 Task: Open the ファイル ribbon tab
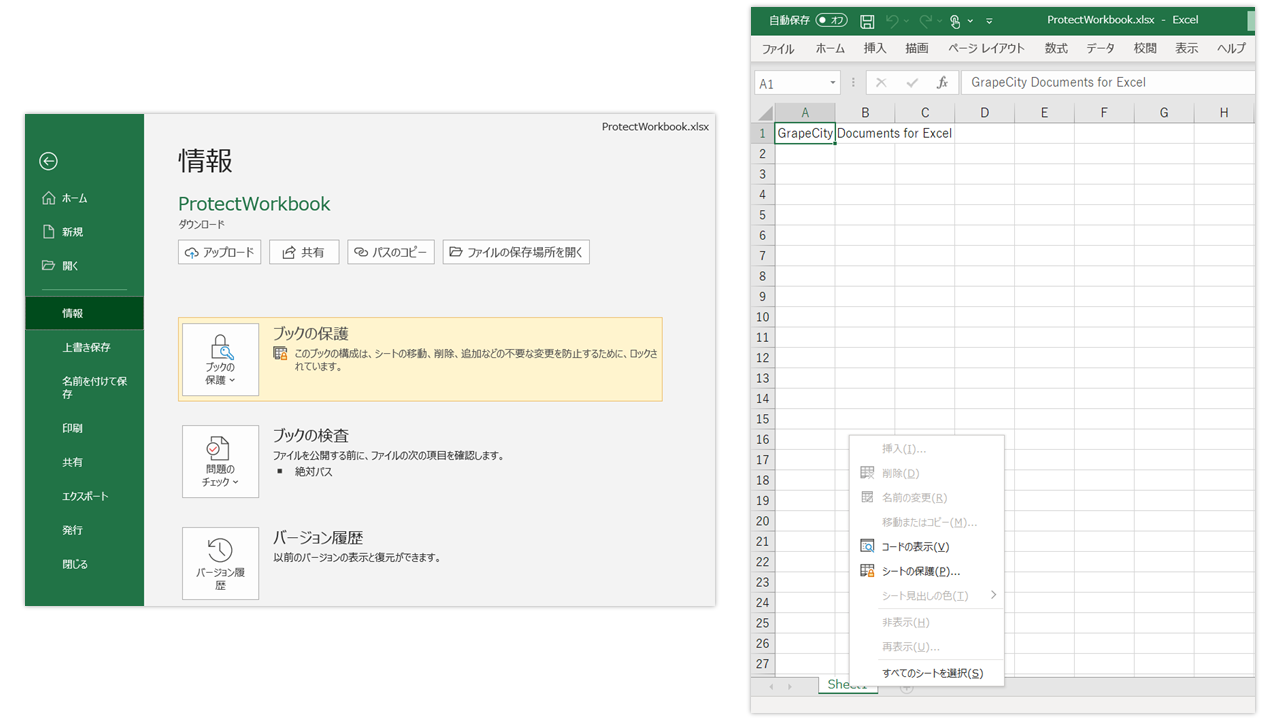coord(777,48)
